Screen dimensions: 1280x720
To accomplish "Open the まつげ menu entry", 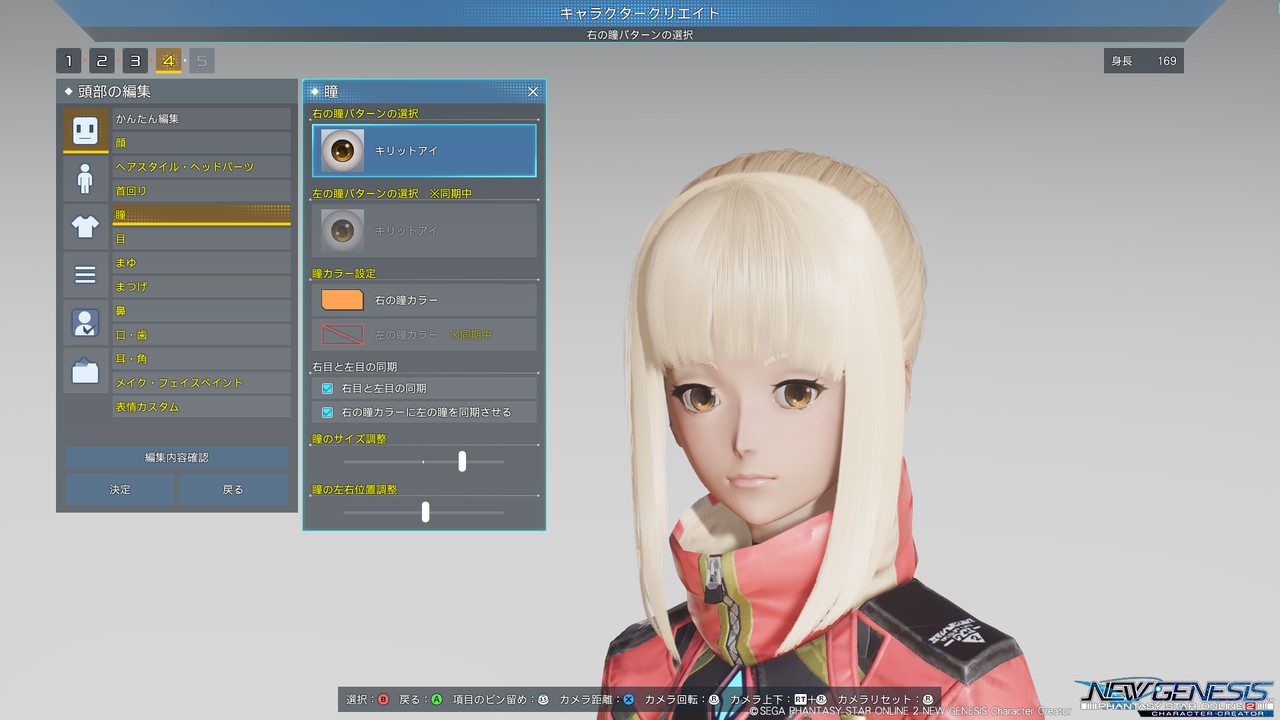I will [202, 287].
